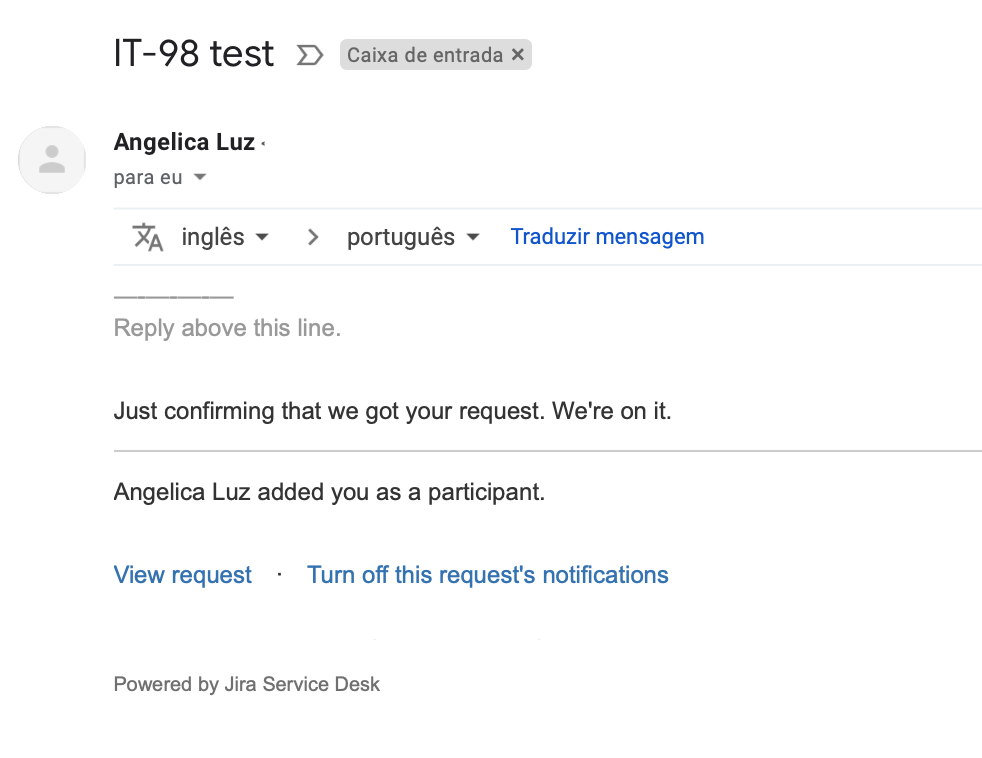The width and height of the screenshot is (982, 758).
Task: Click the Jira issue type arrow icon beside IT-98
Action: (x=311, y=55)
